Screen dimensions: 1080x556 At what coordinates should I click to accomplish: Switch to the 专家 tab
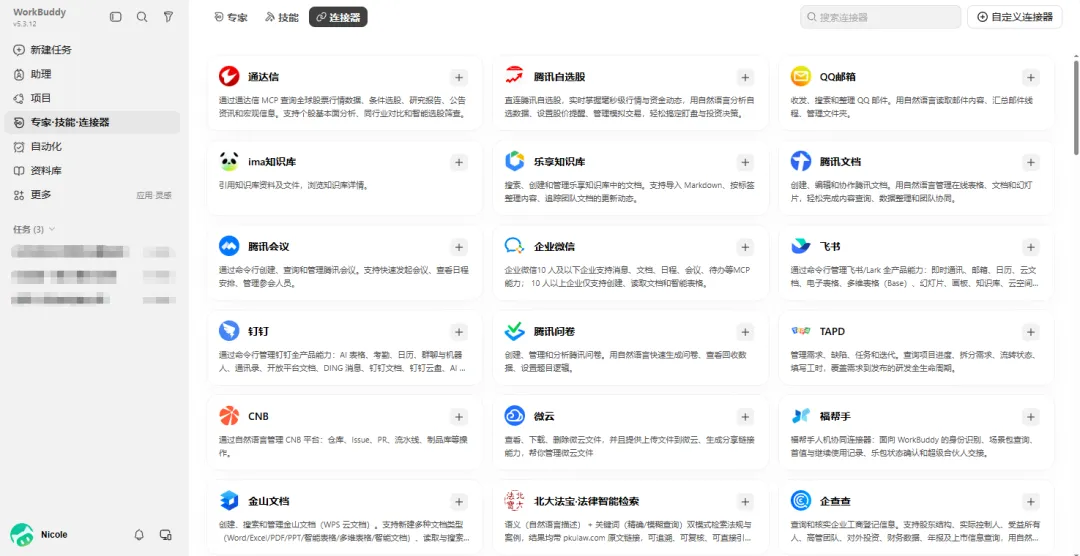(231, 17)
